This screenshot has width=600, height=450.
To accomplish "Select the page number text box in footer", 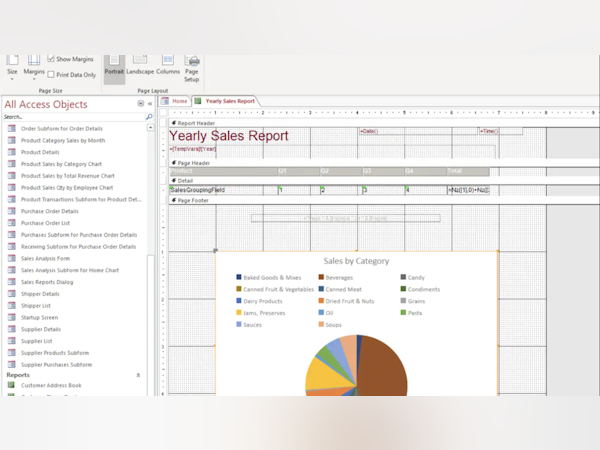I will click(346, 218).
